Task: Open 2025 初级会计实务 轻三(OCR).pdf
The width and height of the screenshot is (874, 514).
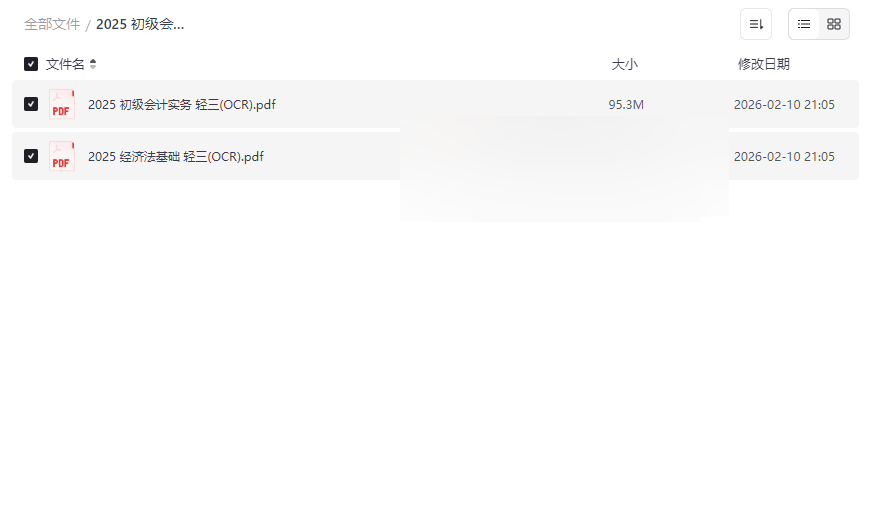Action: pos(182,105)
